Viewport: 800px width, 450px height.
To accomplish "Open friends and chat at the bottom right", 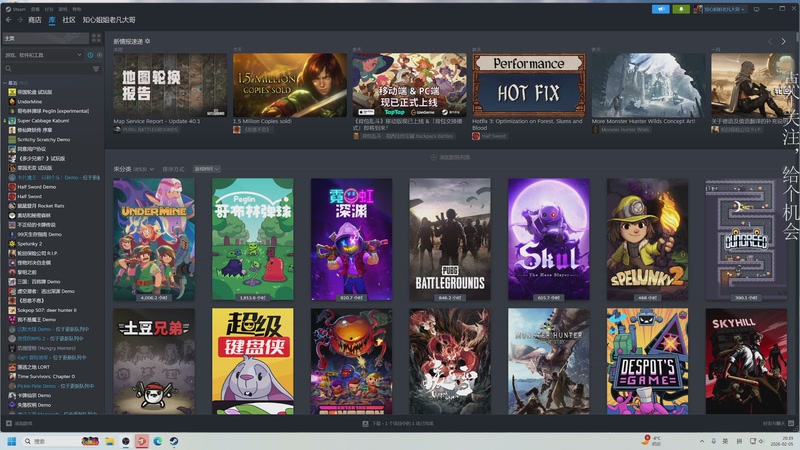I will (778, 423).
